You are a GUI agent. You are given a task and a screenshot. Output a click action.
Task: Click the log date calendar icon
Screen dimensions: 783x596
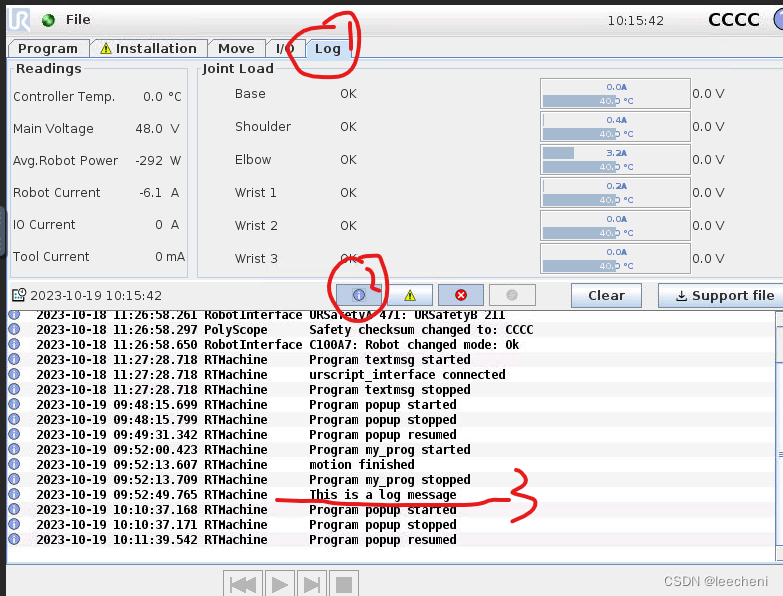[18, 295]
